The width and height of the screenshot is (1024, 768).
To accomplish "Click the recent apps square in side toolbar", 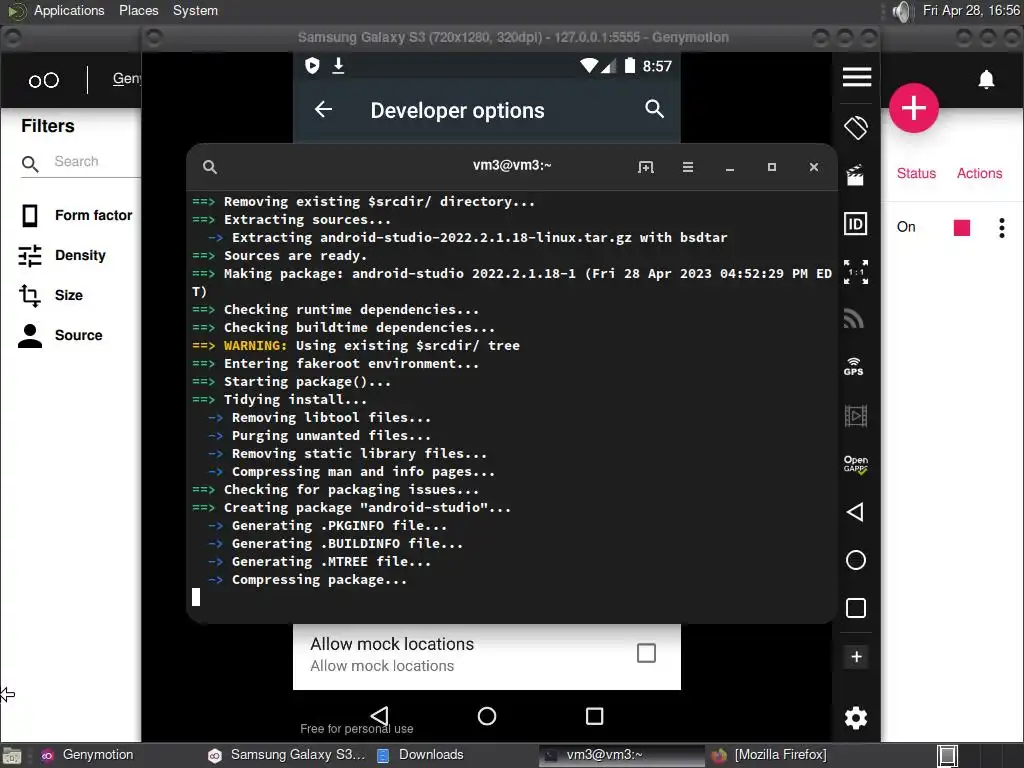I will point(856,608).
